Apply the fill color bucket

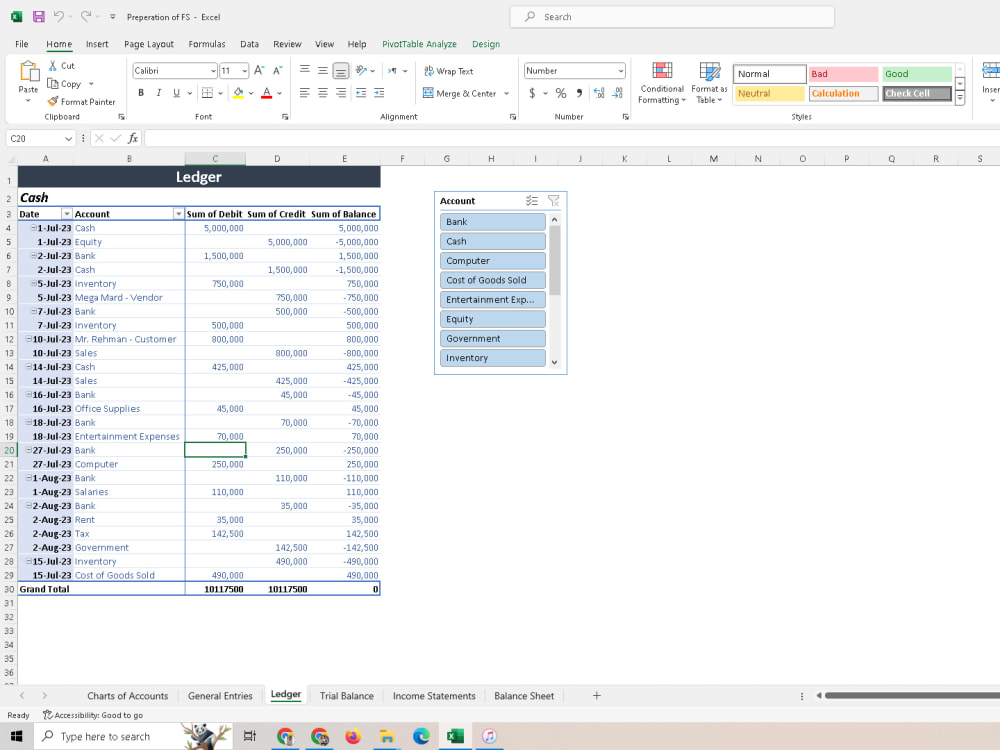click(x=238, y=93)
